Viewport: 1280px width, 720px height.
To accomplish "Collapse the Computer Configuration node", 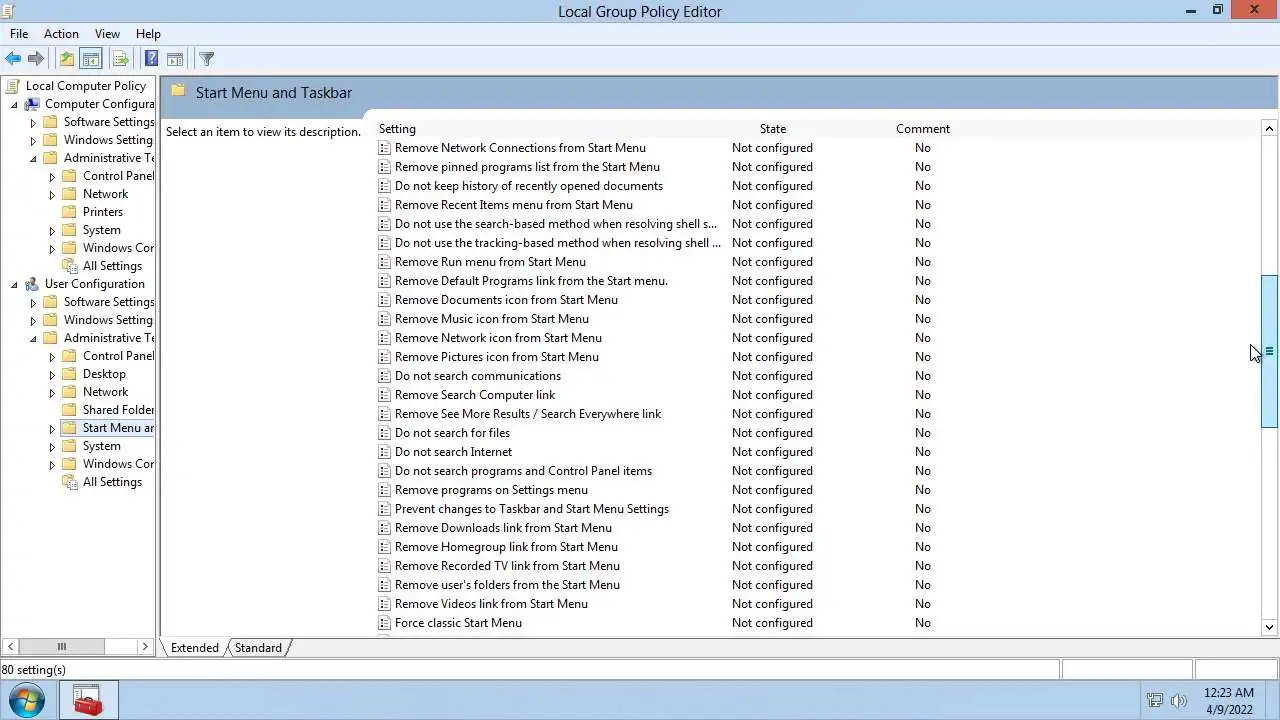I will tap(14, 104).
